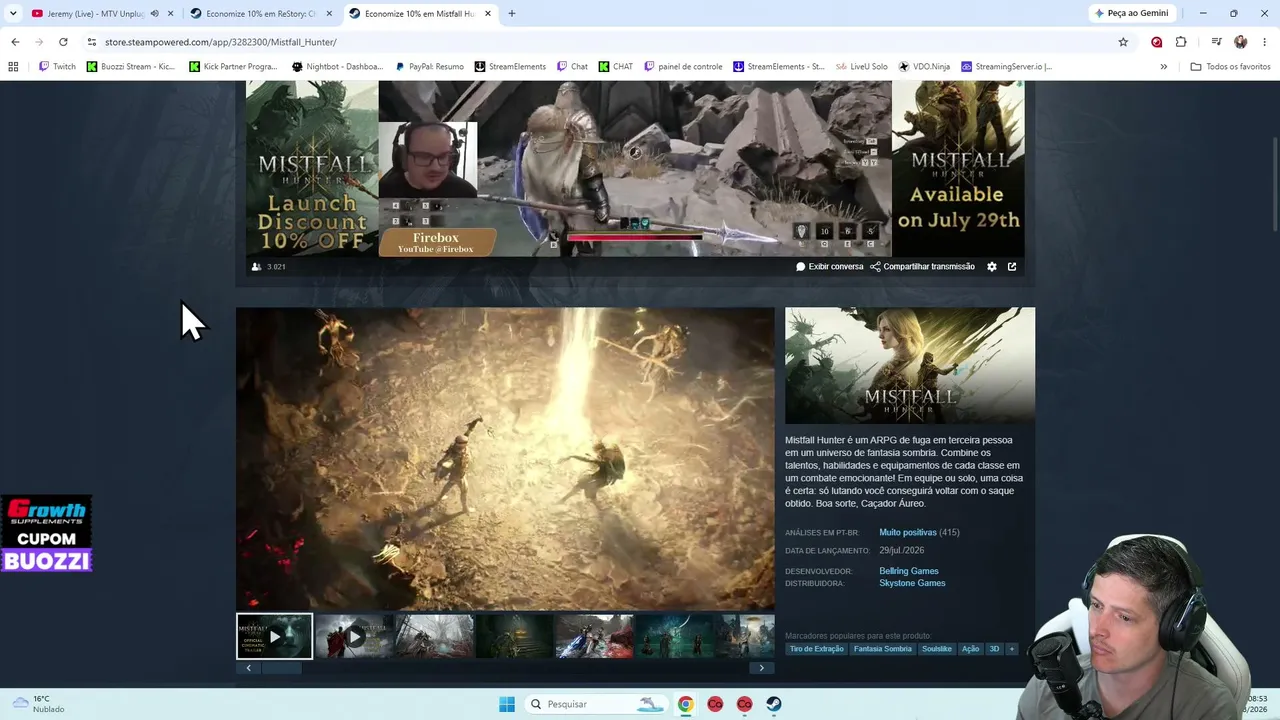Select the second video thumbnail with play icon

(354, 637)
